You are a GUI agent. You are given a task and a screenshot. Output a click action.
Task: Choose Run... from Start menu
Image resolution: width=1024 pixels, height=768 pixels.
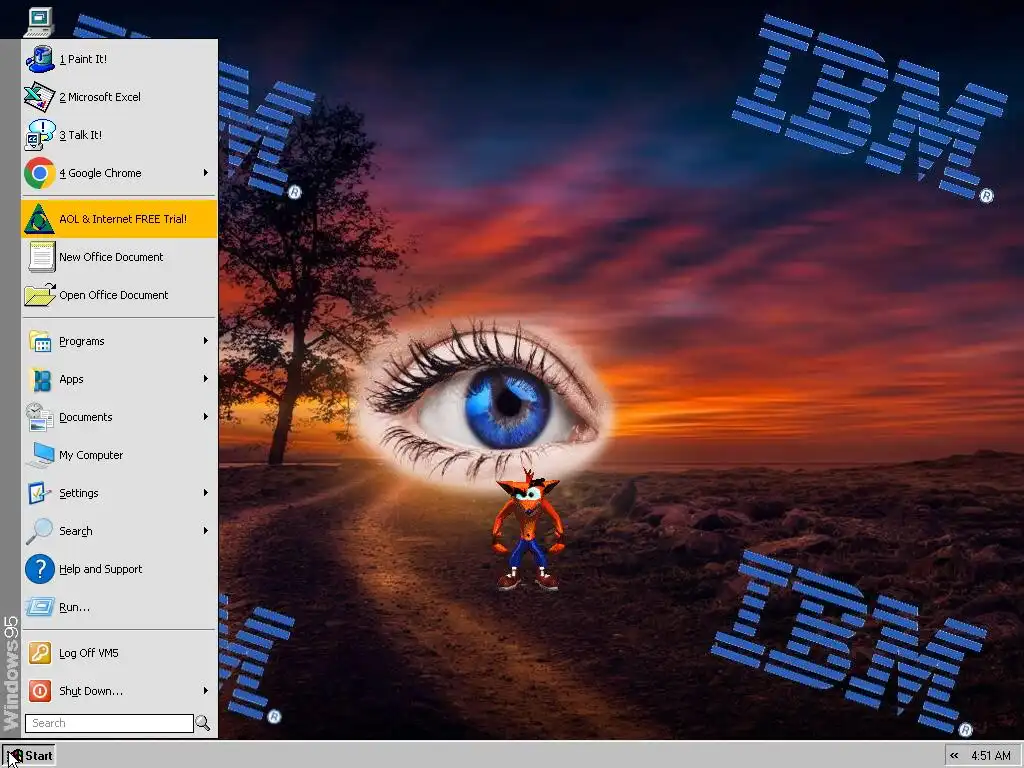point(120,607)
